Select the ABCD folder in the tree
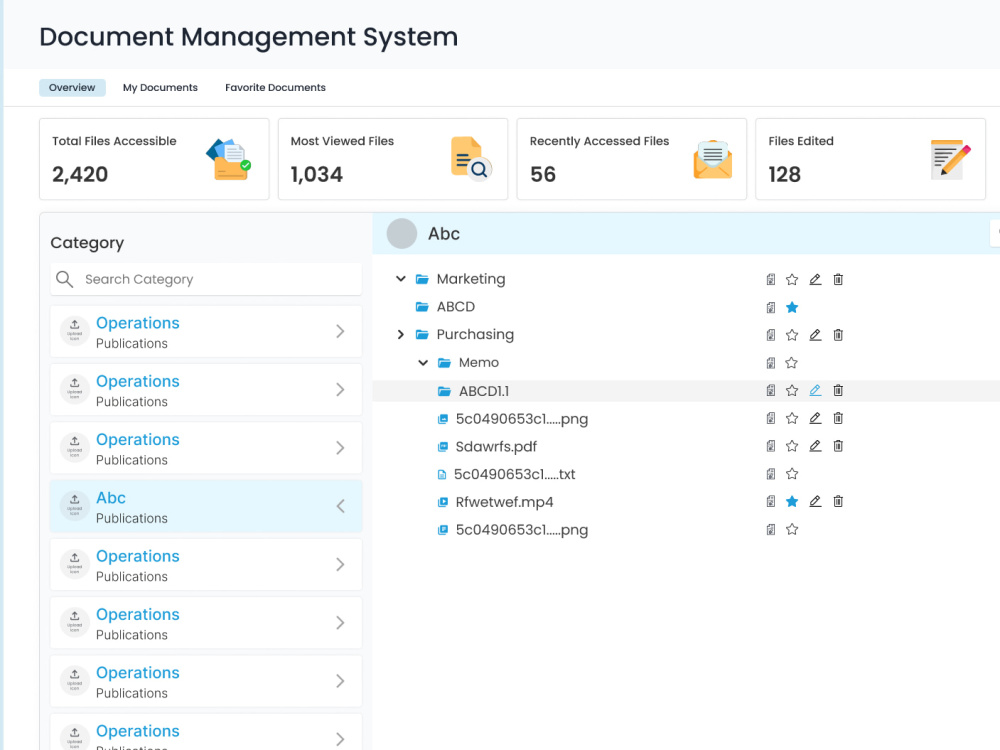This screenshot has width=1000, height=750. coord(455,307)
